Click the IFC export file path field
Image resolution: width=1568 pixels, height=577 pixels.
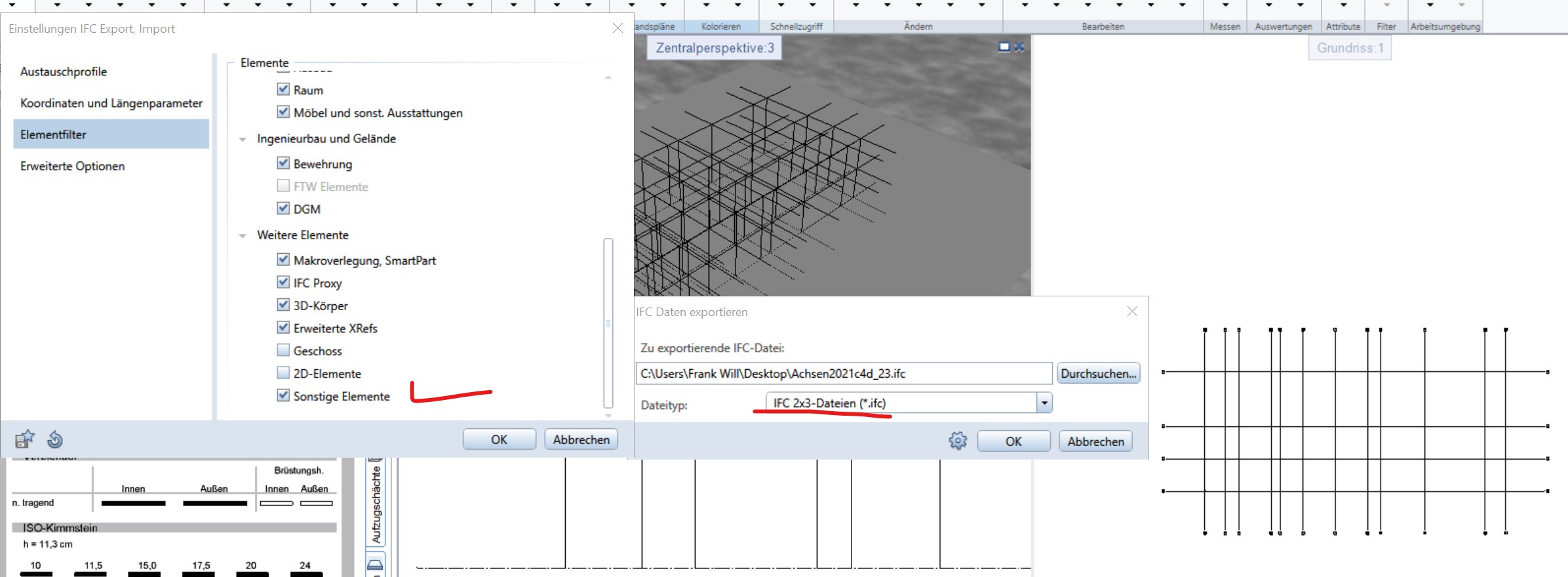843,373
